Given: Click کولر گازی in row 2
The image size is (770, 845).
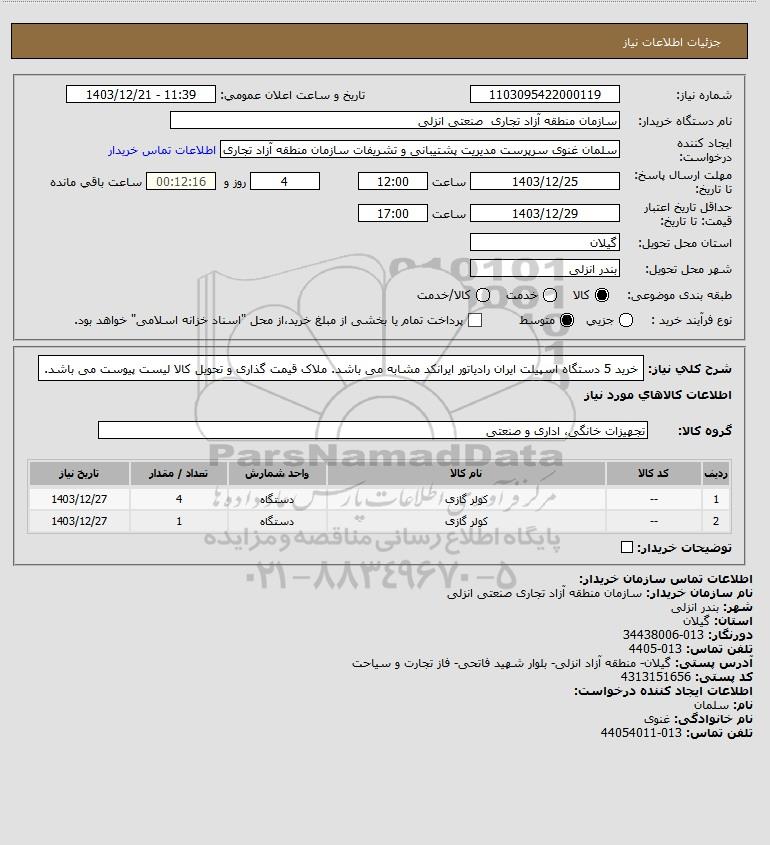Looking at the screenshot, I should point(466,522).
